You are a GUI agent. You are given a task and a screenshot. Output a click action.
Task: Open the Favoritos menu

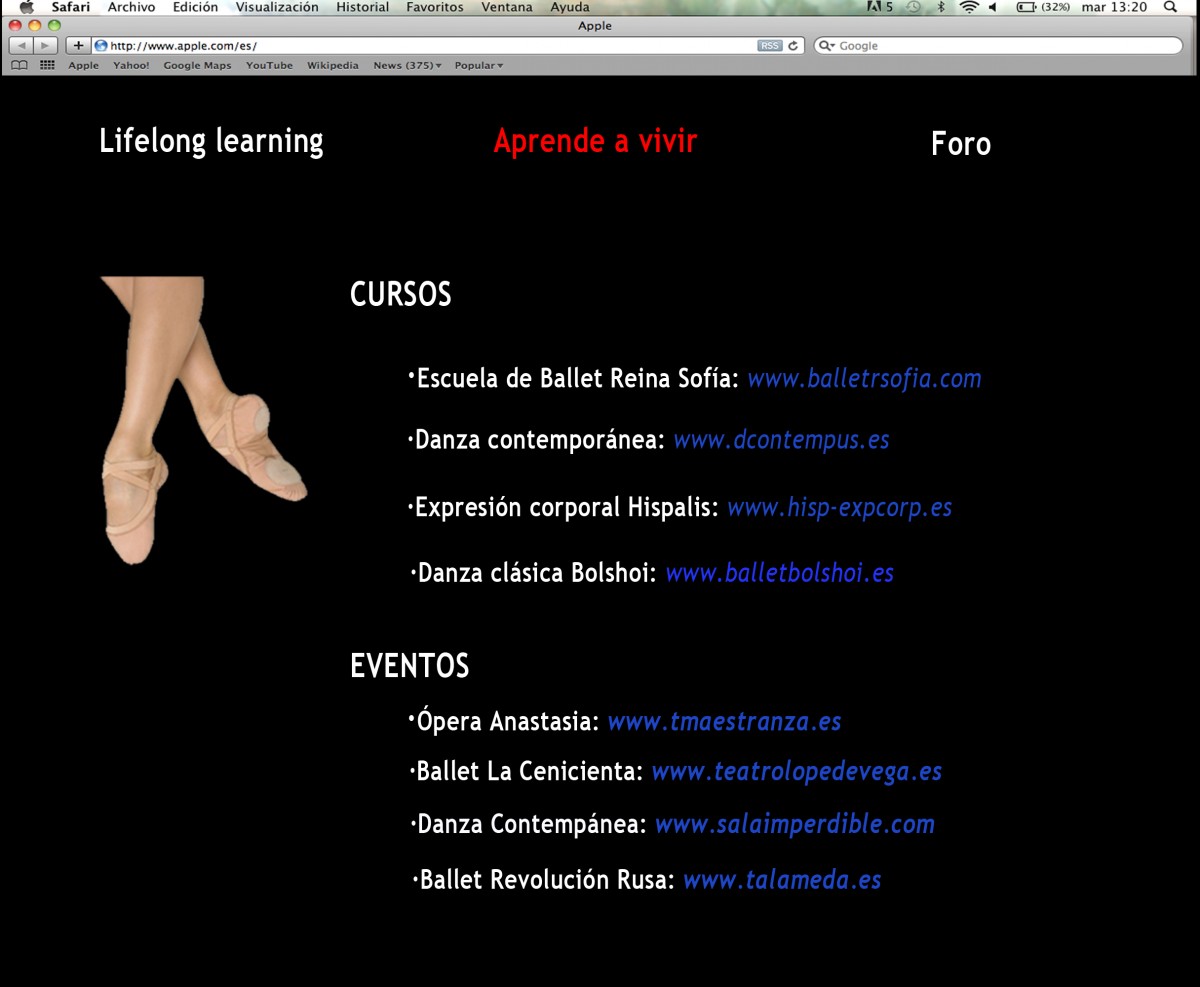coord(435,7)
